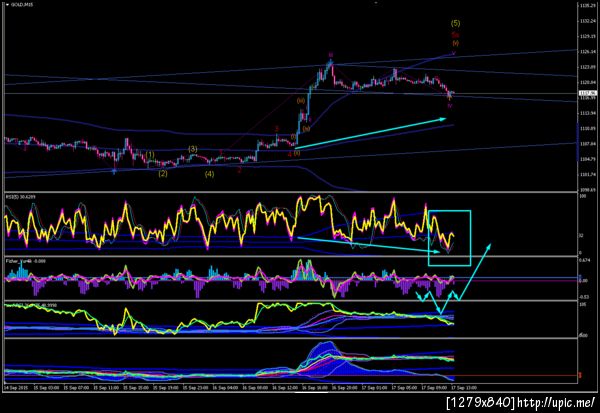
Task: Click the 1120.84 price scale value
Action: coord(586,82)
